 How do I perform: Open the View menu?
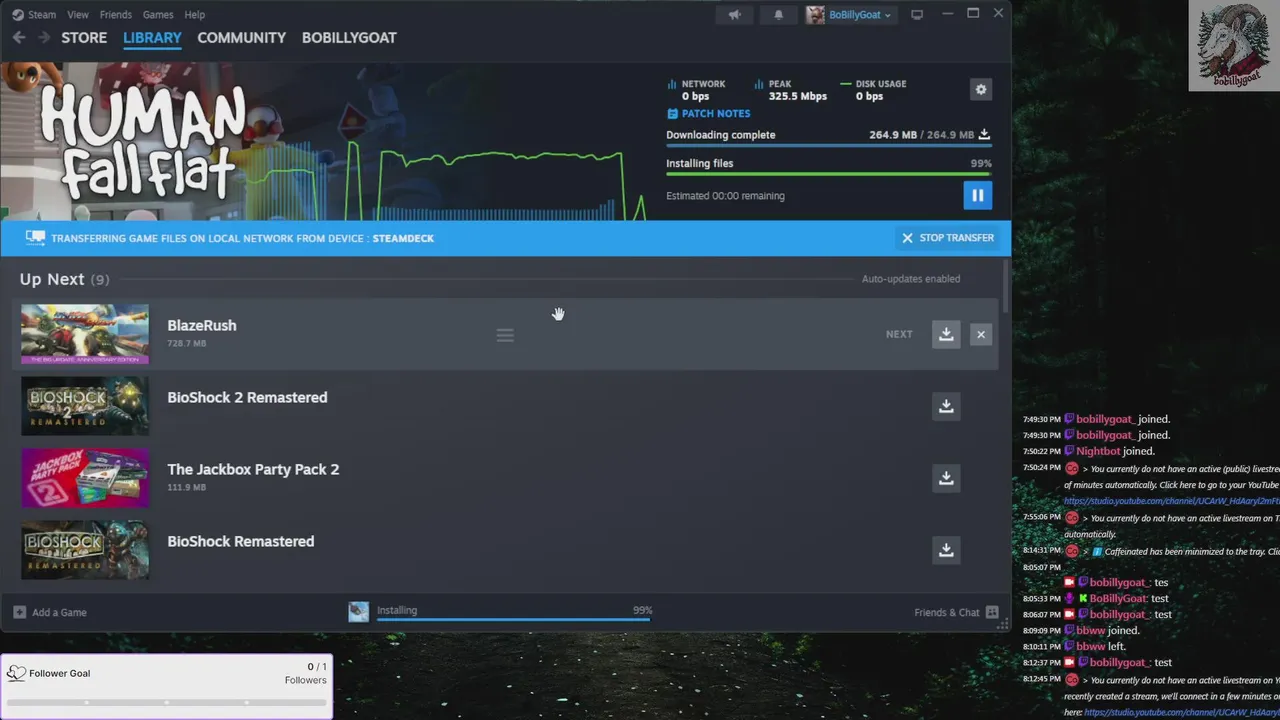click(x=78, y=15)
